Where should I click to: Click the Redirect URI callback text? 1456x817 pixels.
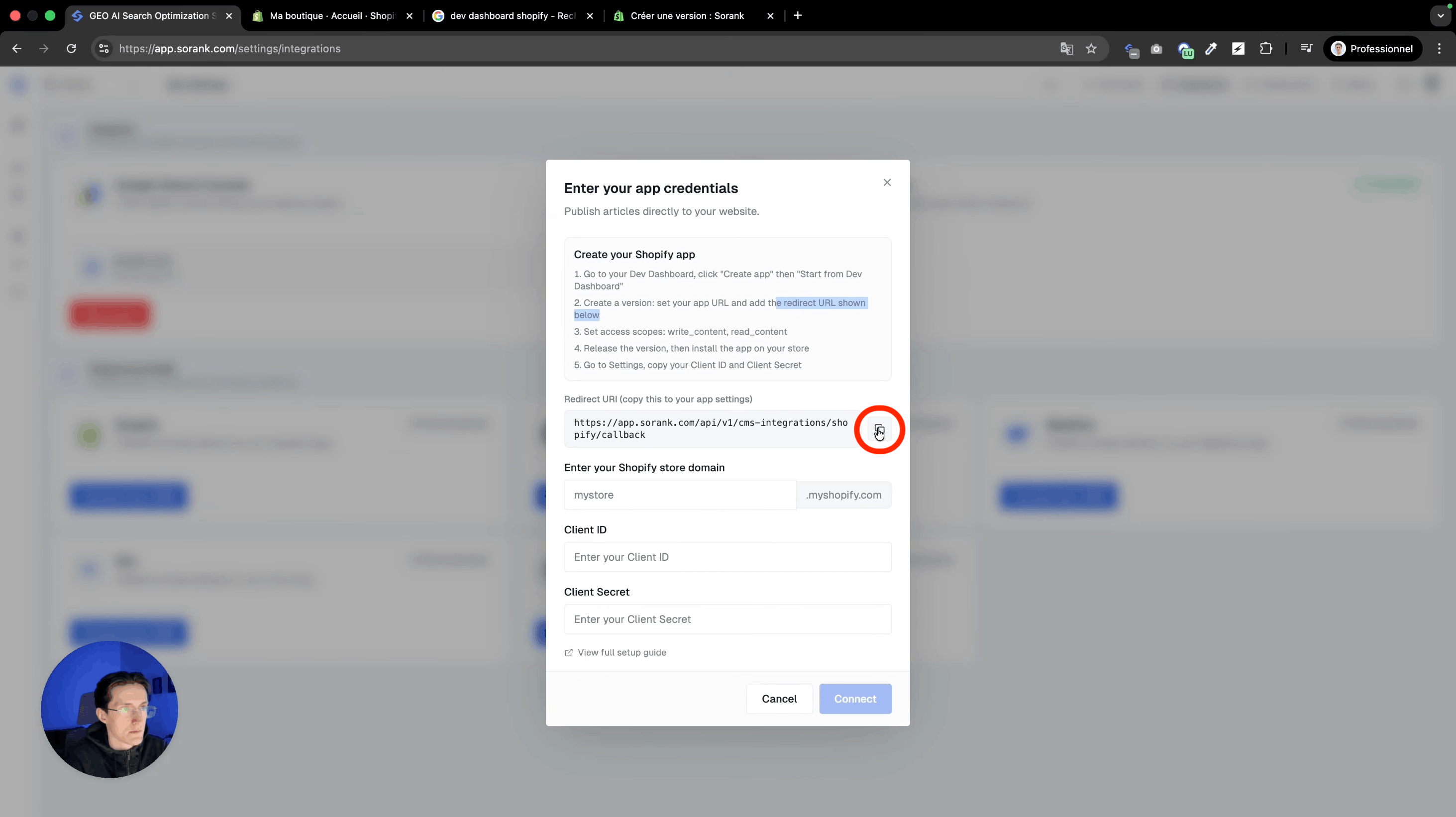point(711,429)
